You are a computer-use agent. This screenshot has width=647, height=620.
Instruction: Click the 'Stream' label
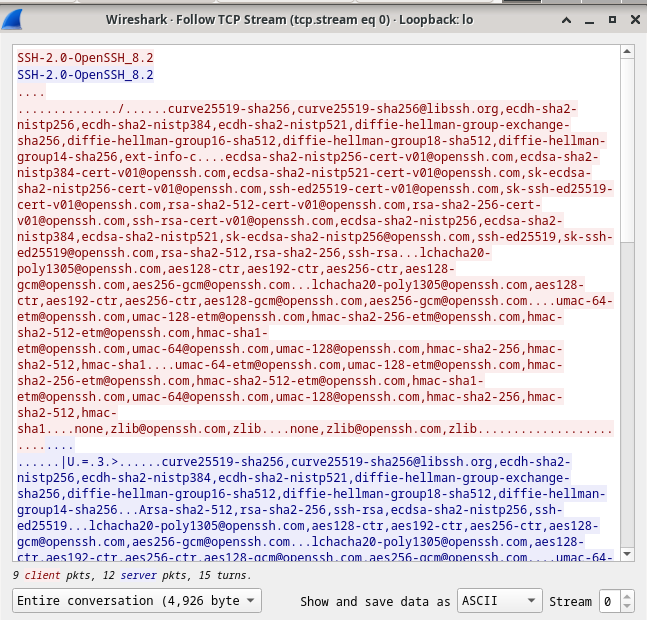point(570,601)
